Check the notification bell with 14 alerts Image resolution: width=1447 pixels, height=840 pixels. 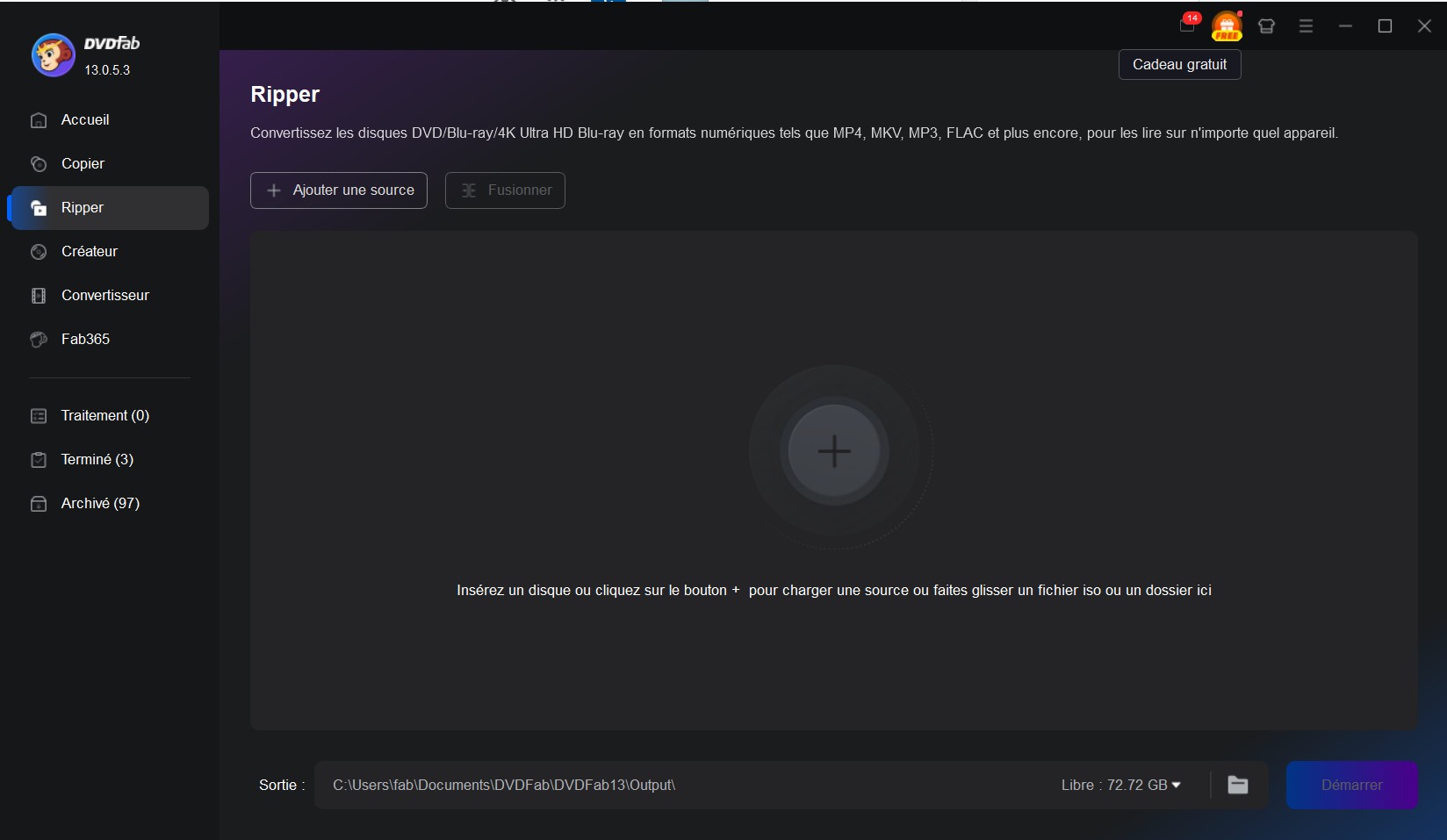pos(1187,26)
